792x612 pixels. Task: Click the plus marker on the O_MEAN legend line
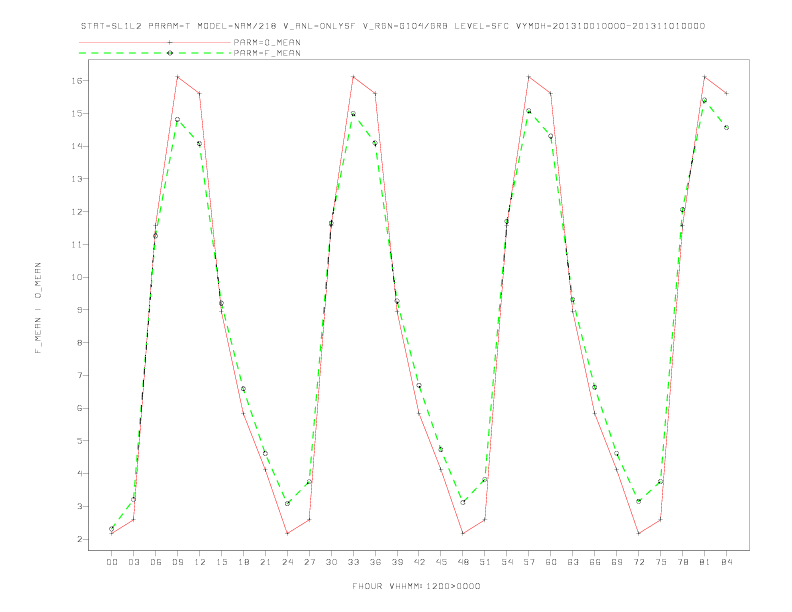coord(170,42)
